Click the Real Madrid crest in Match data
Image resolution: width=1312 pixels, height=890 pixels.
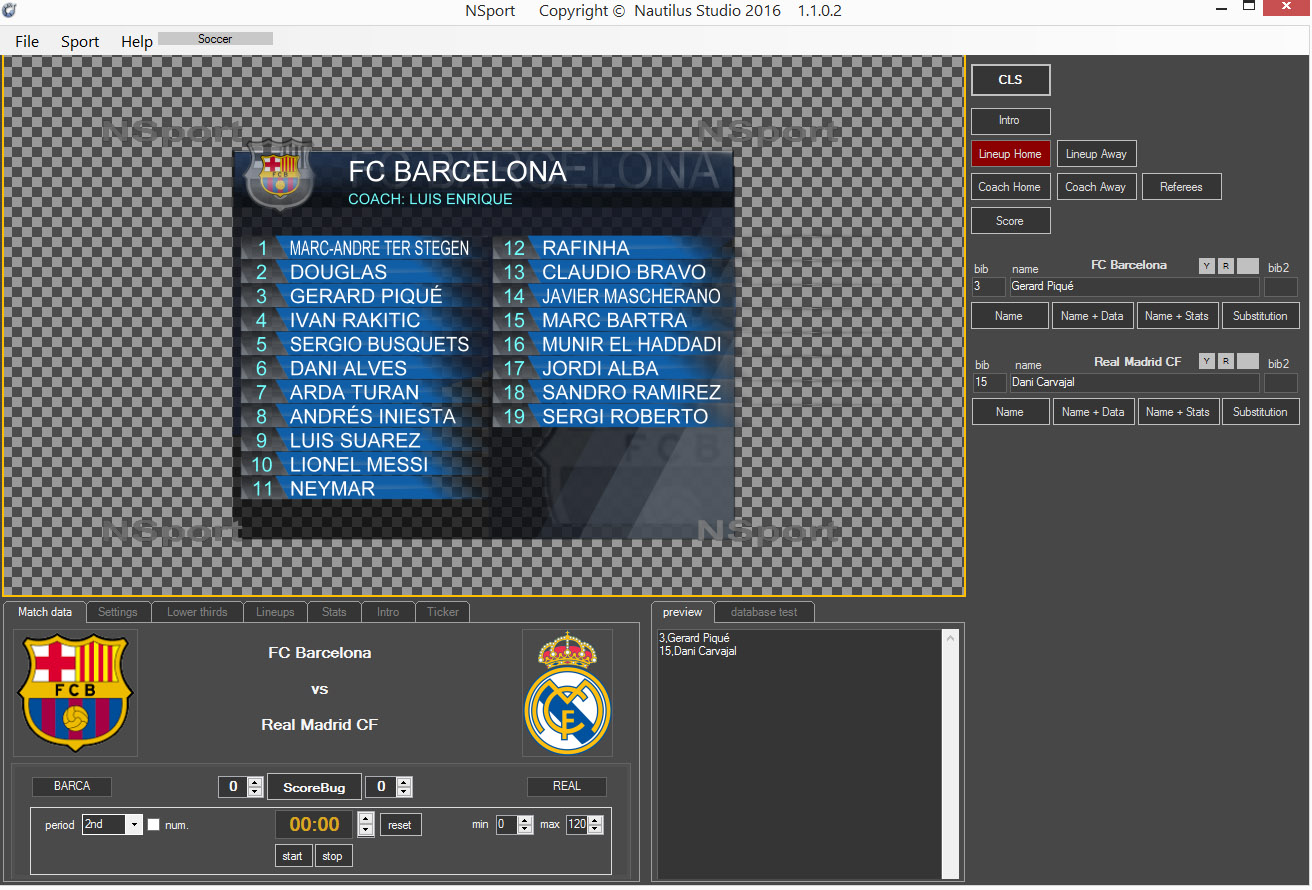pyautogui.click(x=567, y=692)
